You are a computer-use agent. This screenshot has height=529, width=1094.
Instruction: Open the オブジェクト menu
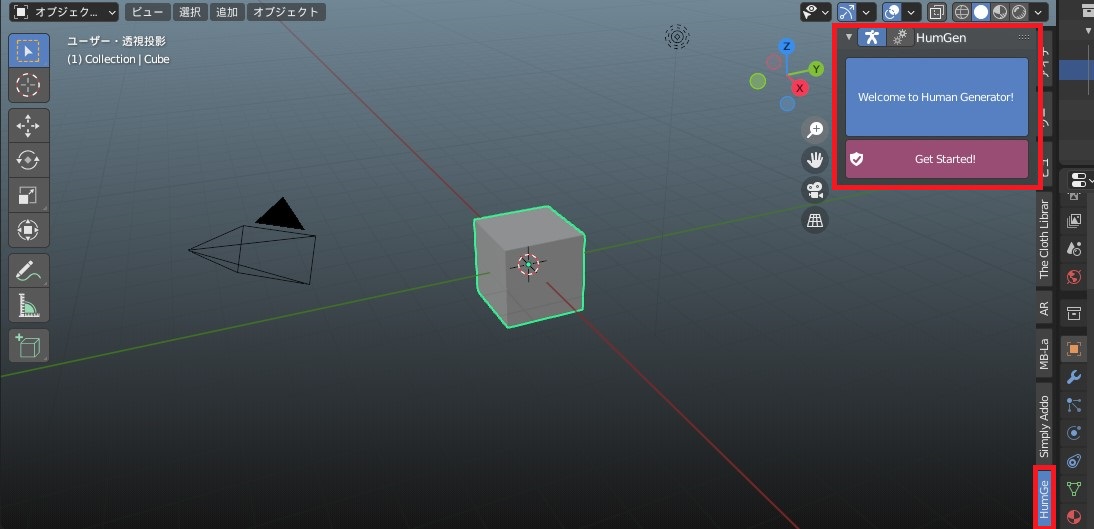(x=286, y=12)
